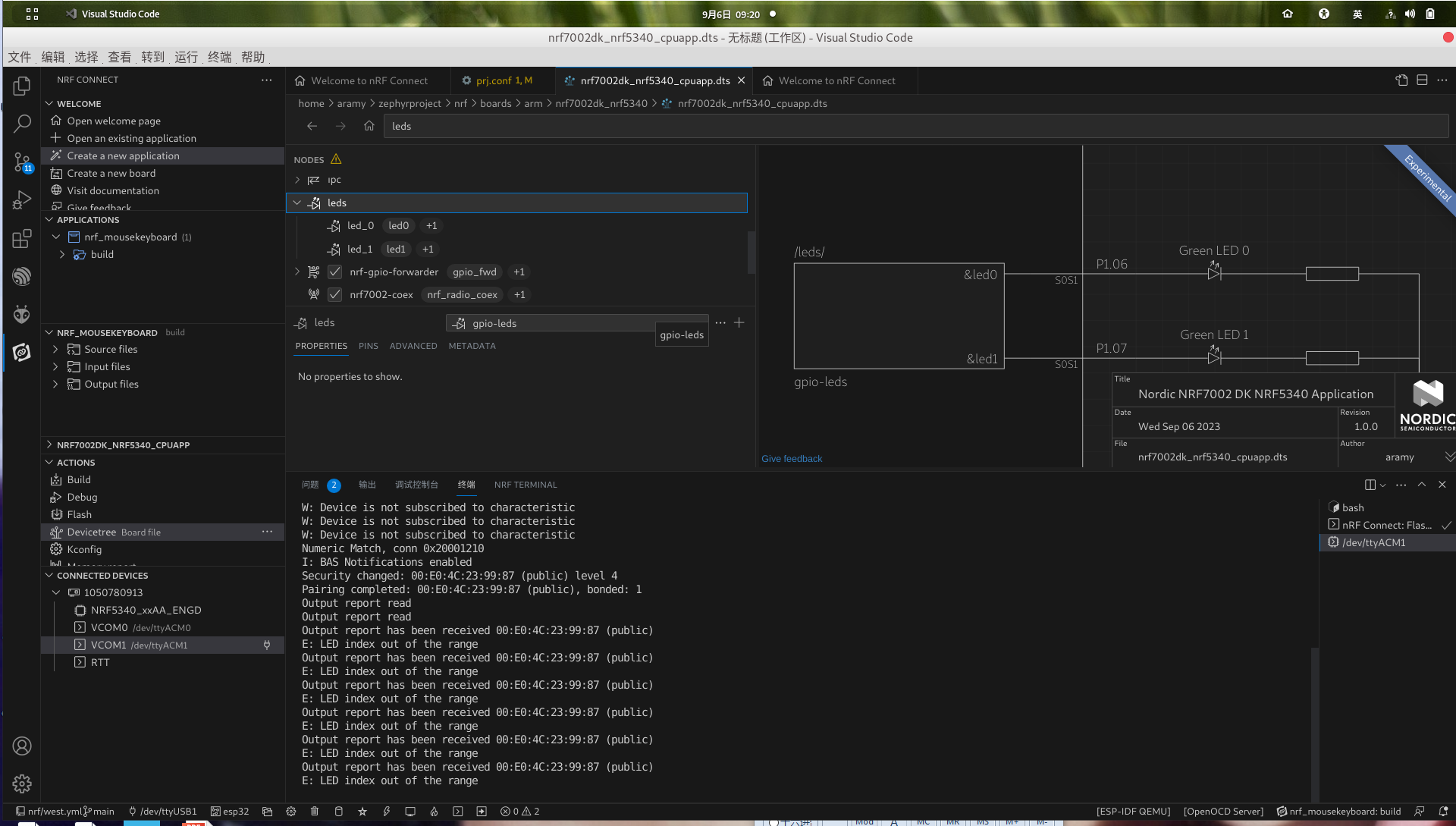The image size is (1456, 826).
Task: Click the flash lightning icon in status bar
Action: [387, 812]
